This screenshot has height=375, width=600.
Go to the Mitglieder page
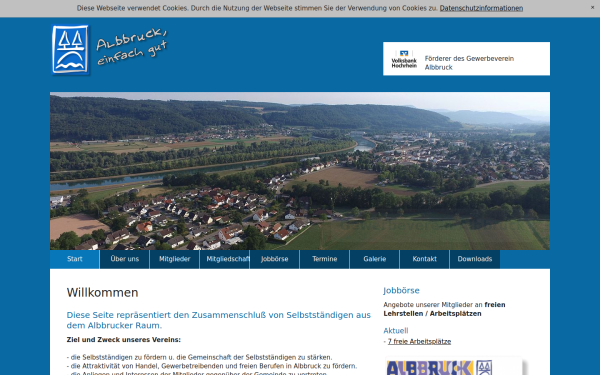click(174, 259)
